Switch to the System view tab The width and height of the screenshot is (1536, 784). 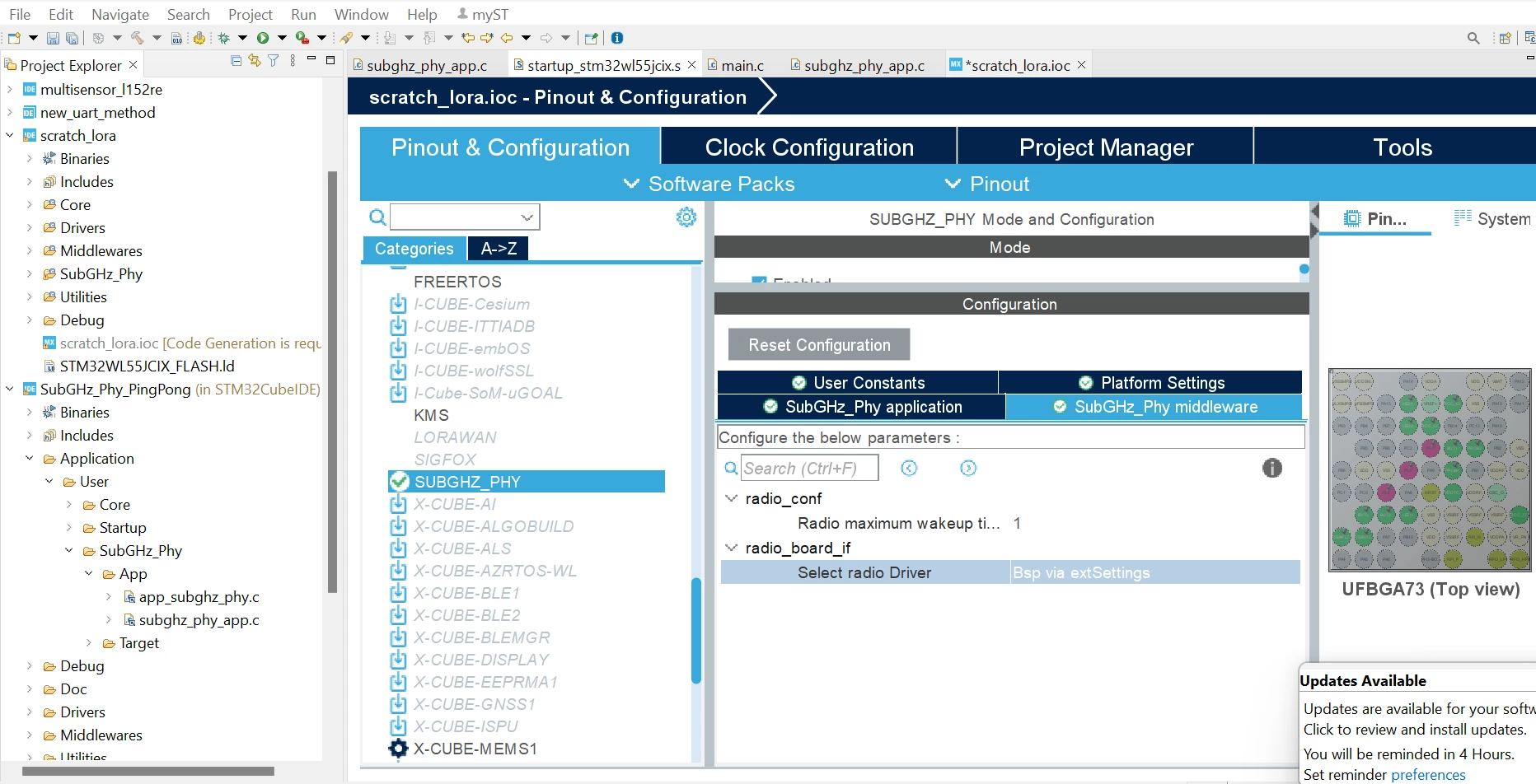(x=1492, y=218)
